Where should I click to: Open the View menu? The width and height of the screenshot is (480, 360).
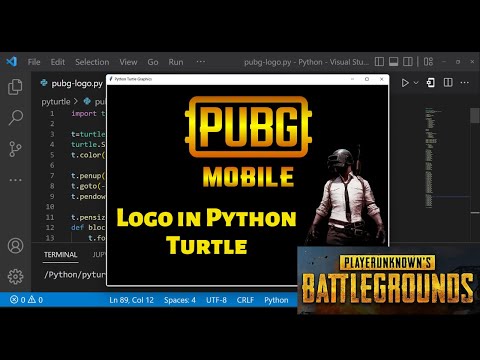(x=128, y=62)
